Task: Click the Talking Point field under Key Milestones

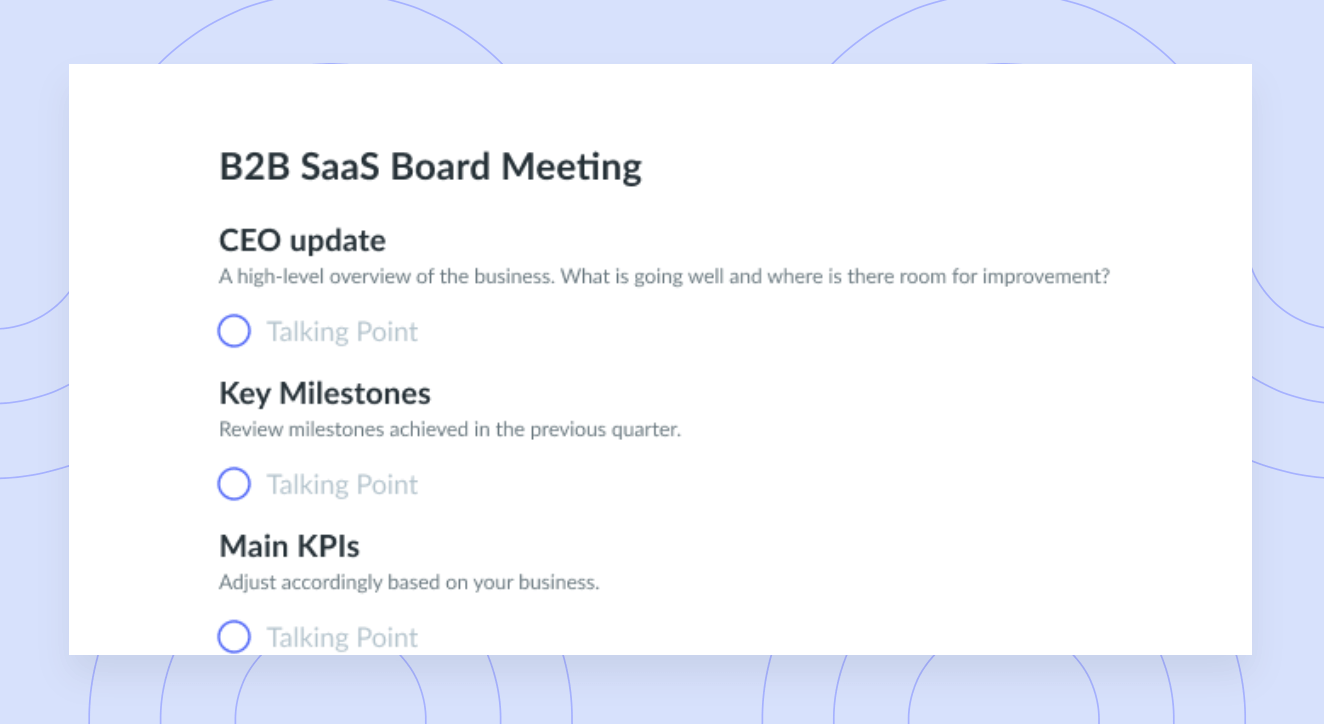Action: 342,485
